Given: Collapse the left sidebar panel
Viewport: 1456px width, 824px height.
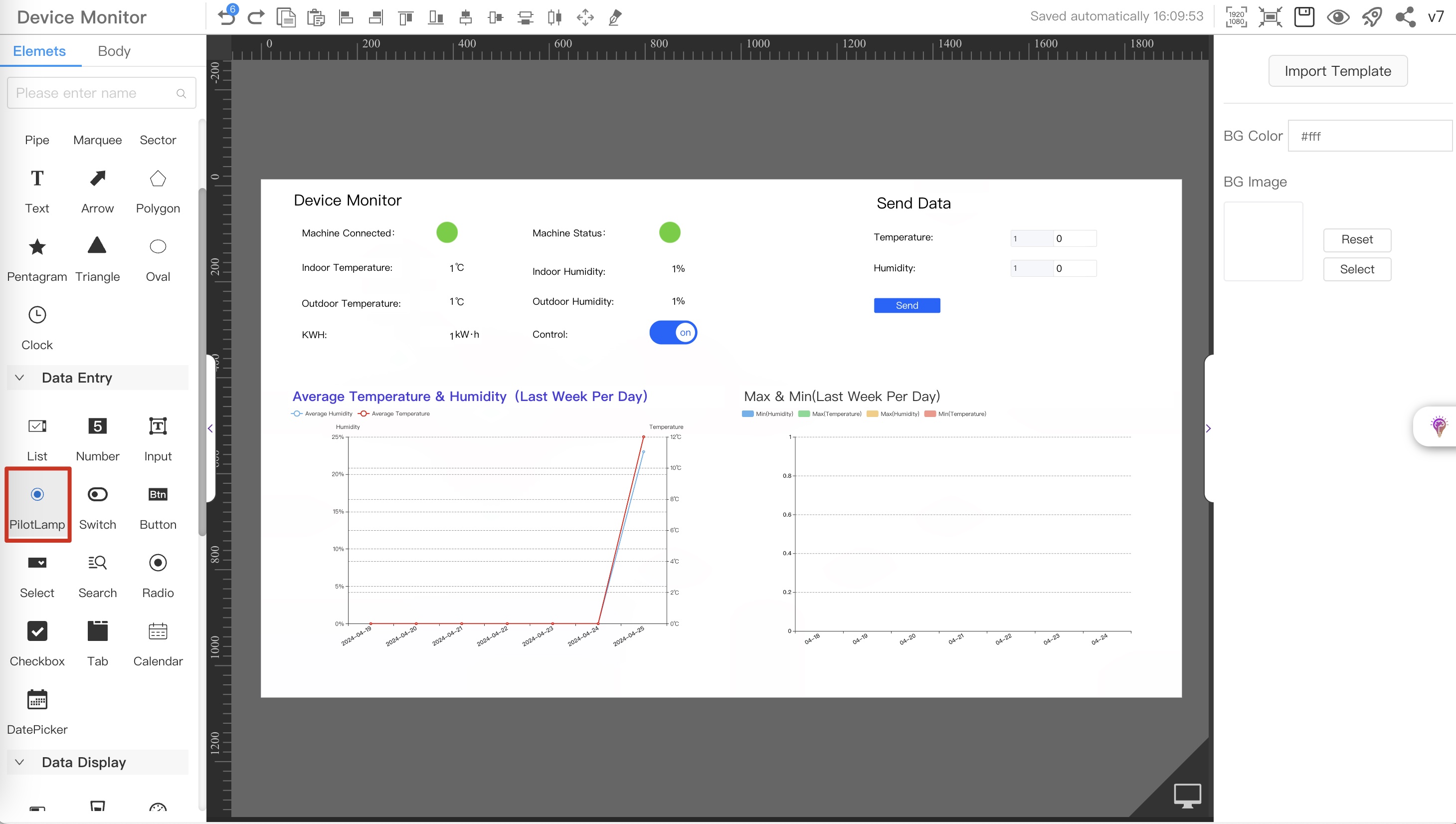Looking at the screenshot, I should coord(211,428).
